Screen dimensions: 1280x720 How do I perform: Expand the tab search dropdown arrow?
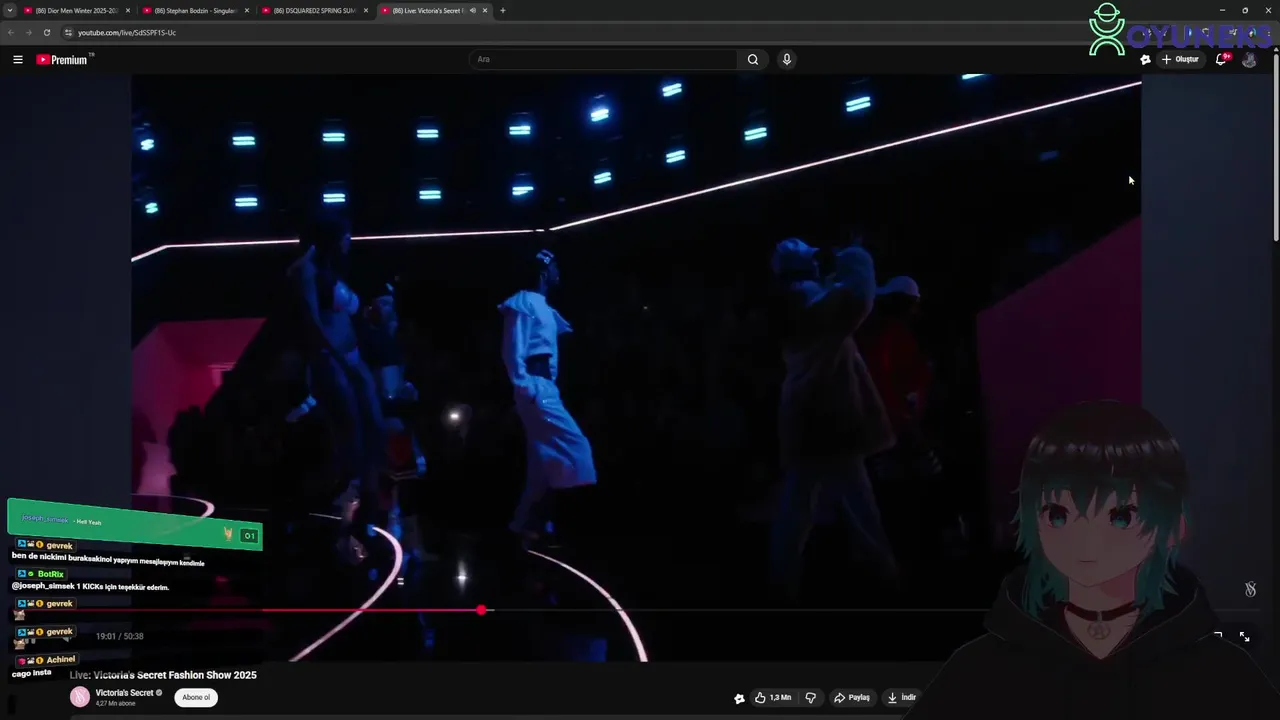click(8, 11)
